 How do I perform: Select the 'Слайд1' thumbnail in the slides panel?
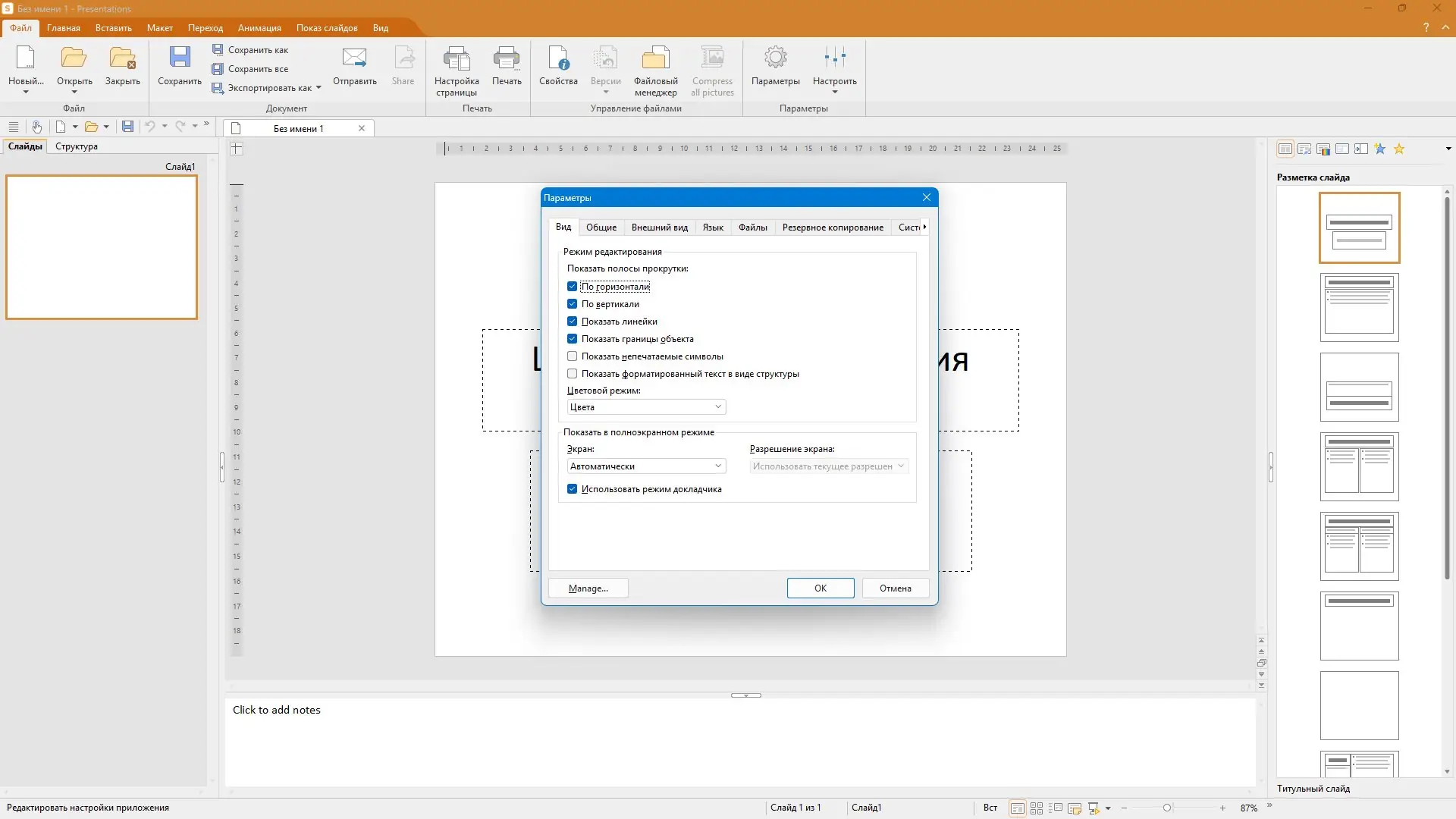pos(102,247)
